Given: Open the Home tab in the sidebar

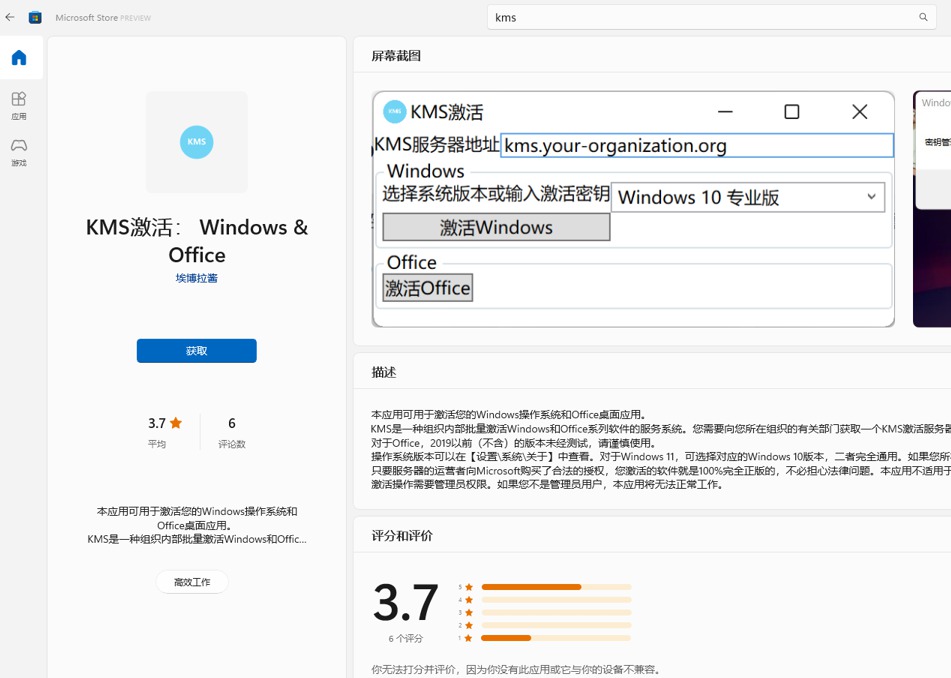Looking at the screenshot, I should pyautogui.click(x=19, y=58).
